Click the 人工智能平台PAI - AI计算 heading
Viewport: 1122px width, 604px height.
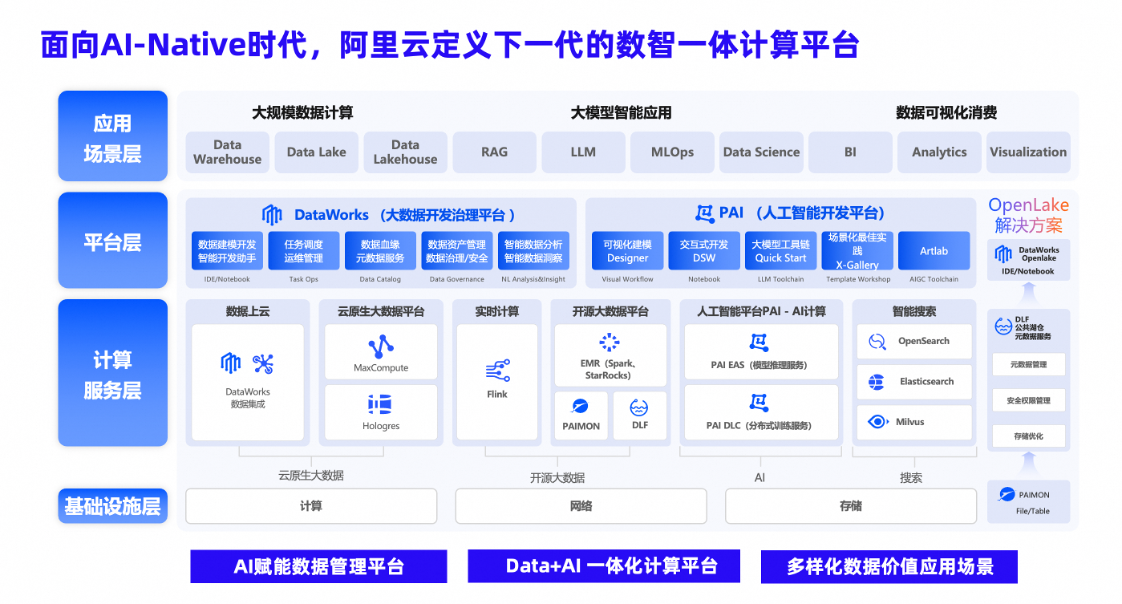click(x=761, y=311)
